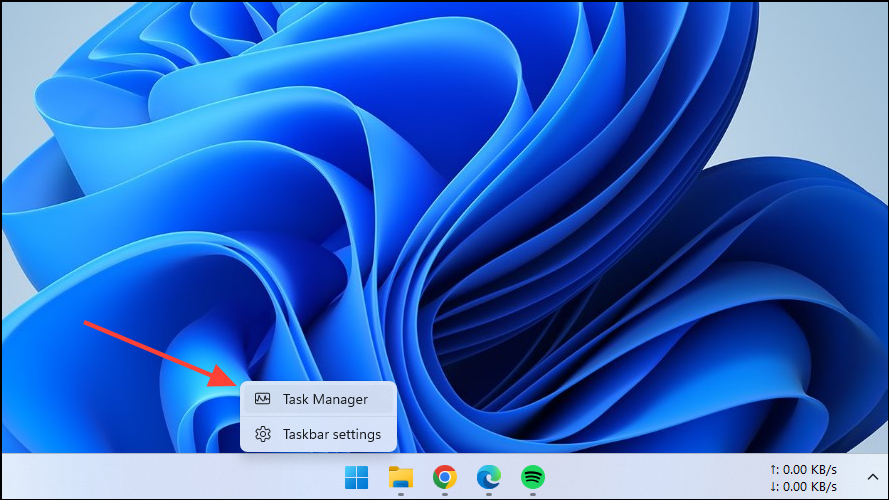Click the running indicator under File Explorer
This screenshot has width=889, height=500.
[401, 493]
